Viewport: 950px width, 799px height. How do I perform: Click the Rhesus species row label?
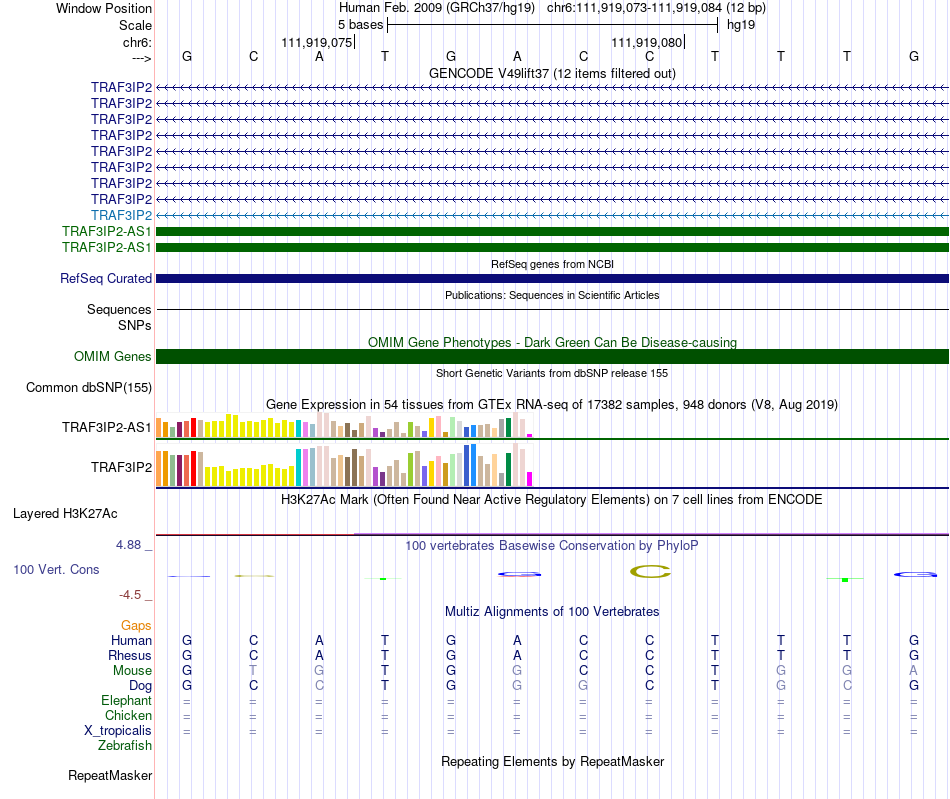130,655
